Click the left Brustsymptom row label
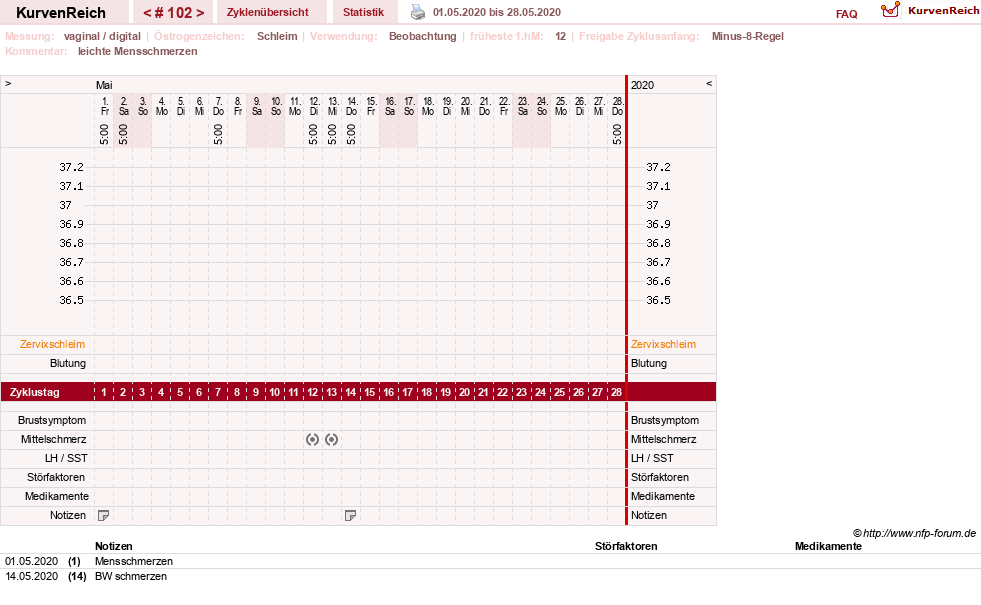 [52, 420]
